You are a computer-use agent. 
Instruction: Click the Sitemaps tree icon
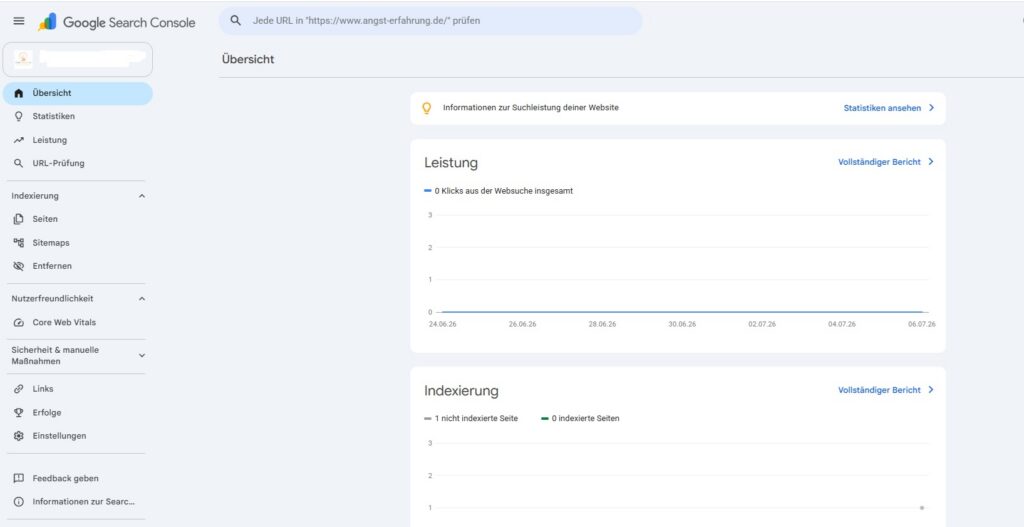tap(18, 242)
